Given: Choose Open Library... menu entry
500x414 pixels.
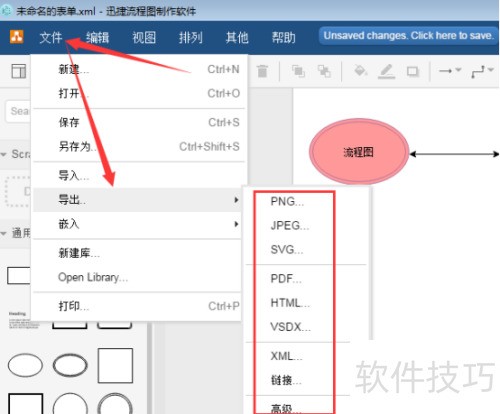Looking at the screenshot, I should tap(137, 277).
